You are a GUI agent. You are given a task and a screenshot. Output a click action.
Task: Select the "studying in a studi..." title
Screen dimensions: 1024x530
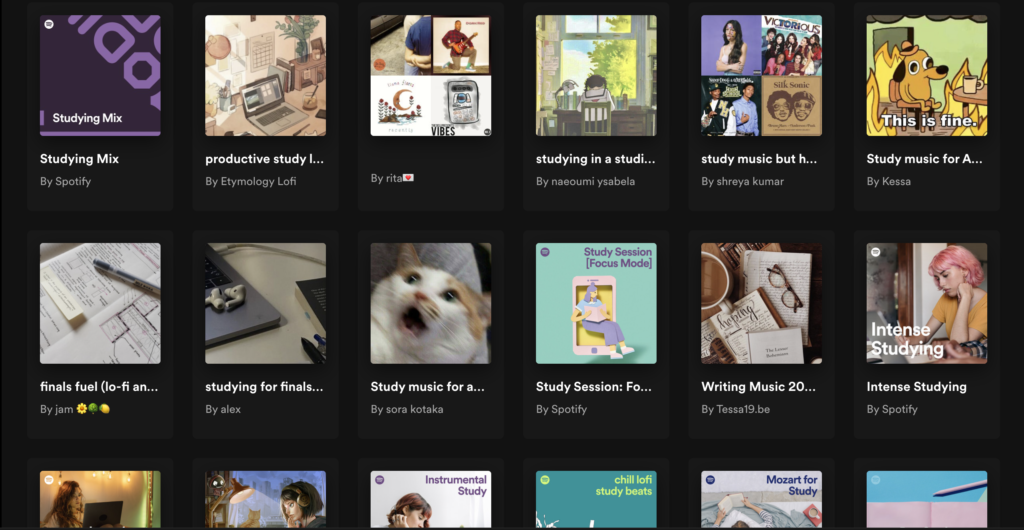596,159
